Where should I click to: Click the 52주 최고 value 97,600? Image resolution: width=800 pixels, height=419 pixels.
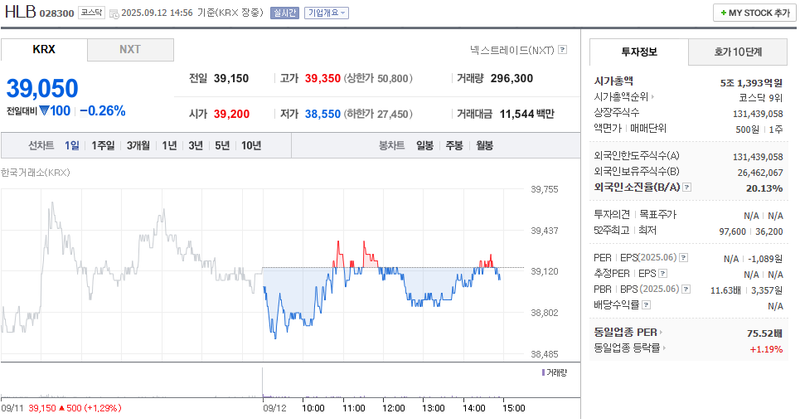(733, 232)
